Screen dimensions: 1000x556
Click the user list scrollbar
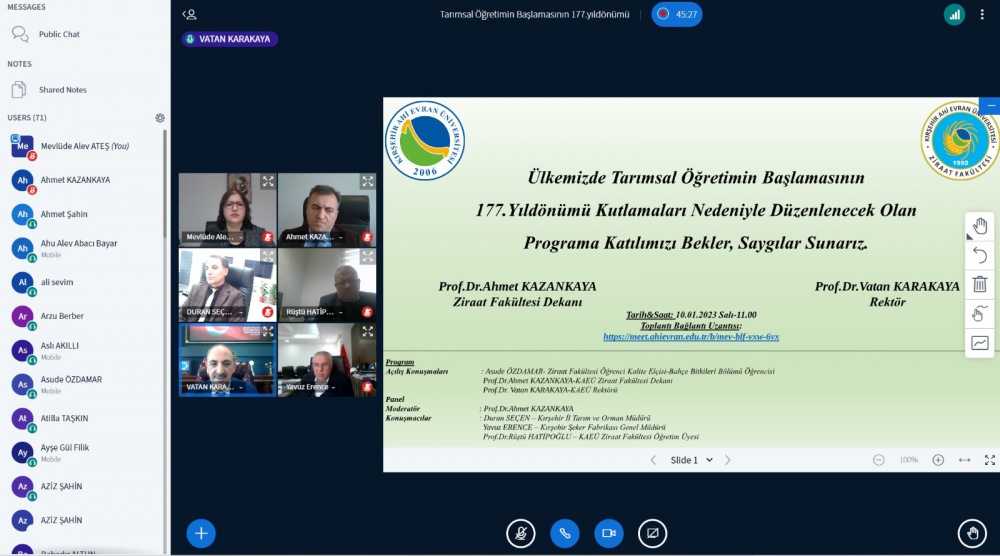[x=165, y=185]
